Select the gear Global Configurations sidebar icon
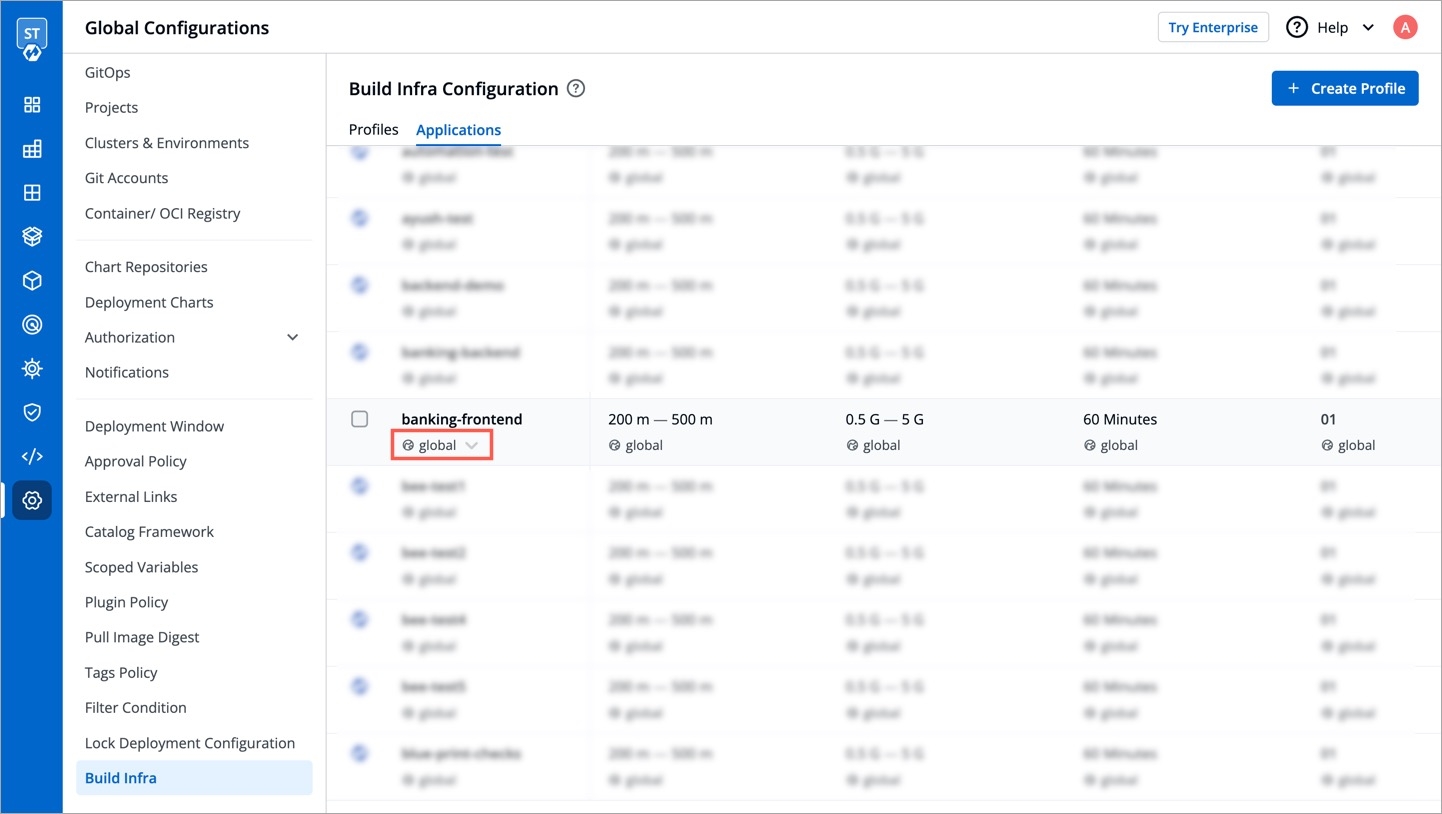This screenshot has height=814, width=1442. pyautogui.click(x=32, y=500)
